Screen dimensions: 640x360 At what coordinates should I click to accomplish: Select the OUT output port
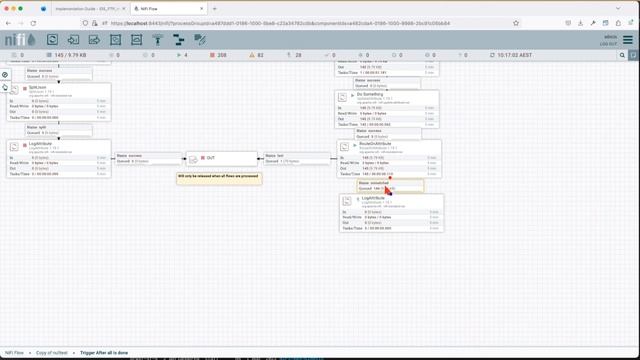point(222,159)
